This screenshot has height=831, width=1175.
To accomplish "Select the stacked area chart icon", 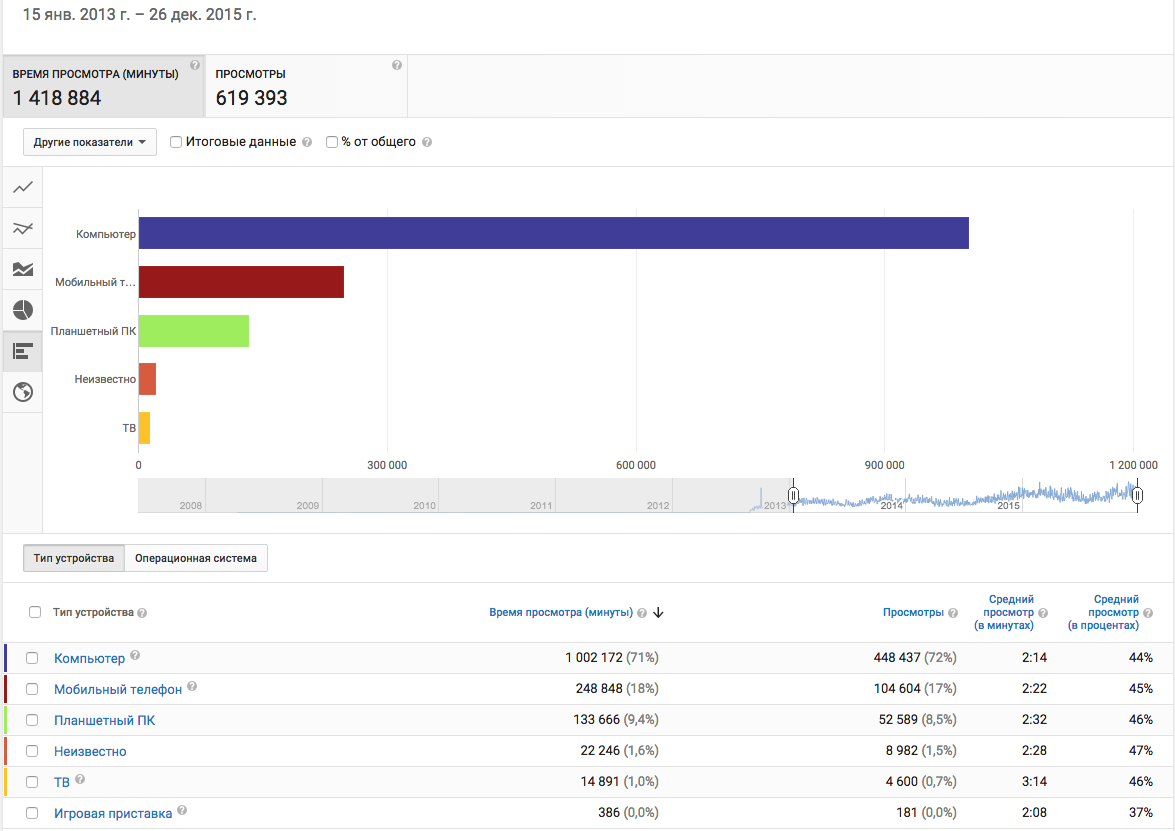I will (22, 269).
